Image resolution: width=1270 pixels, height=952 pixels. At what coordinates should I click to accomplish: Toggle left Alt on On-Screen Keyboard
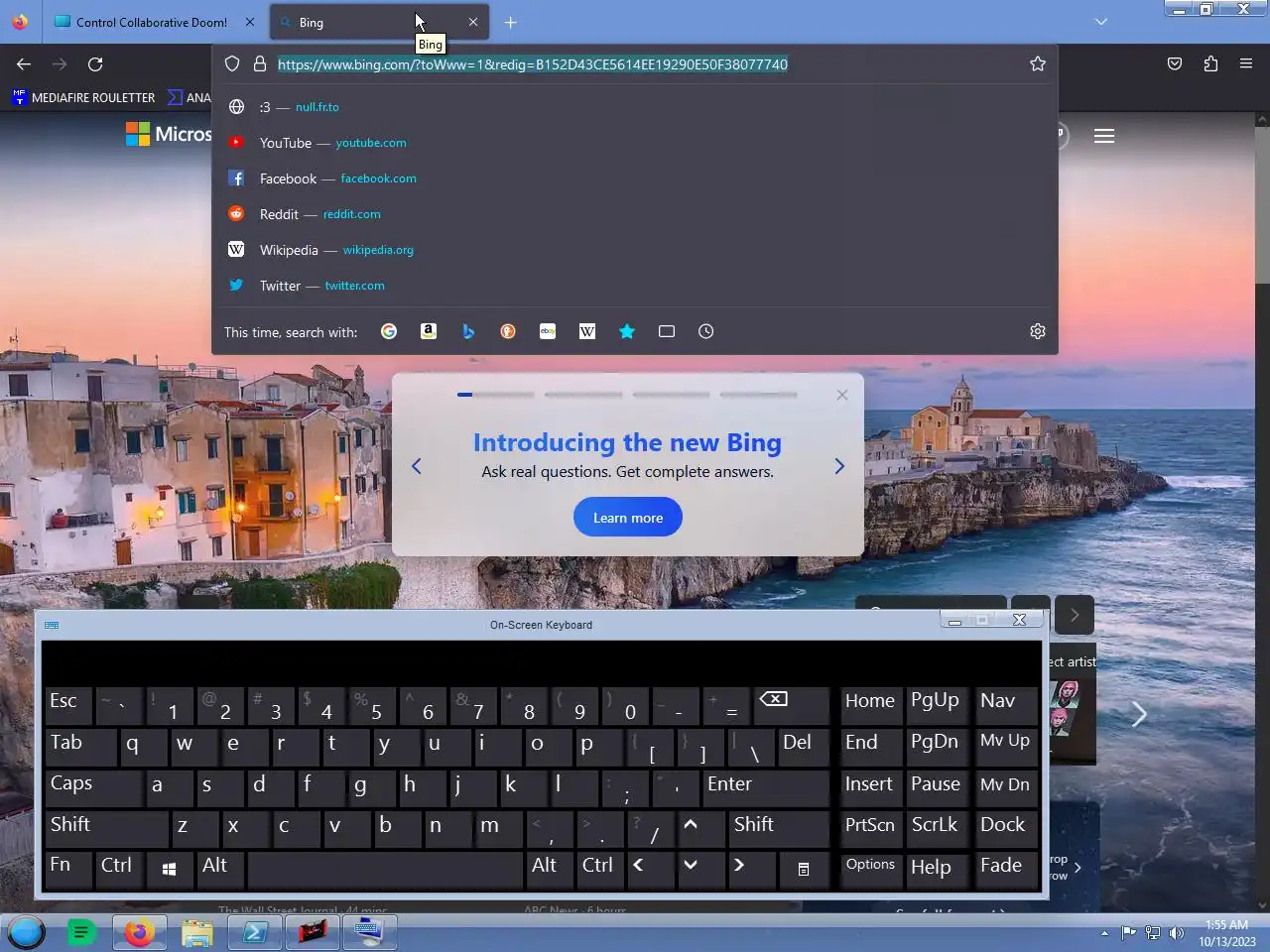coord(220,869)
